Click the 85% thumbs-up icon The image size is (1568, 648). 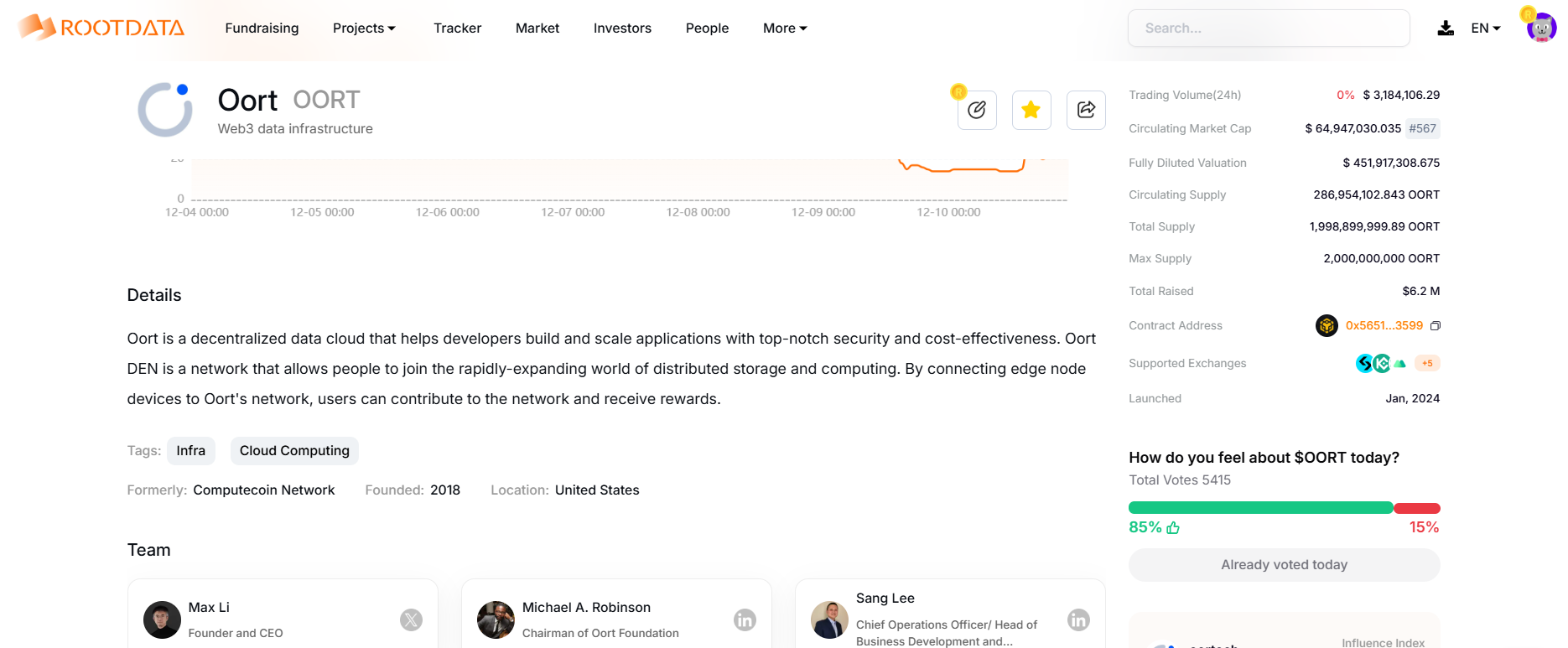(1173, 527)
